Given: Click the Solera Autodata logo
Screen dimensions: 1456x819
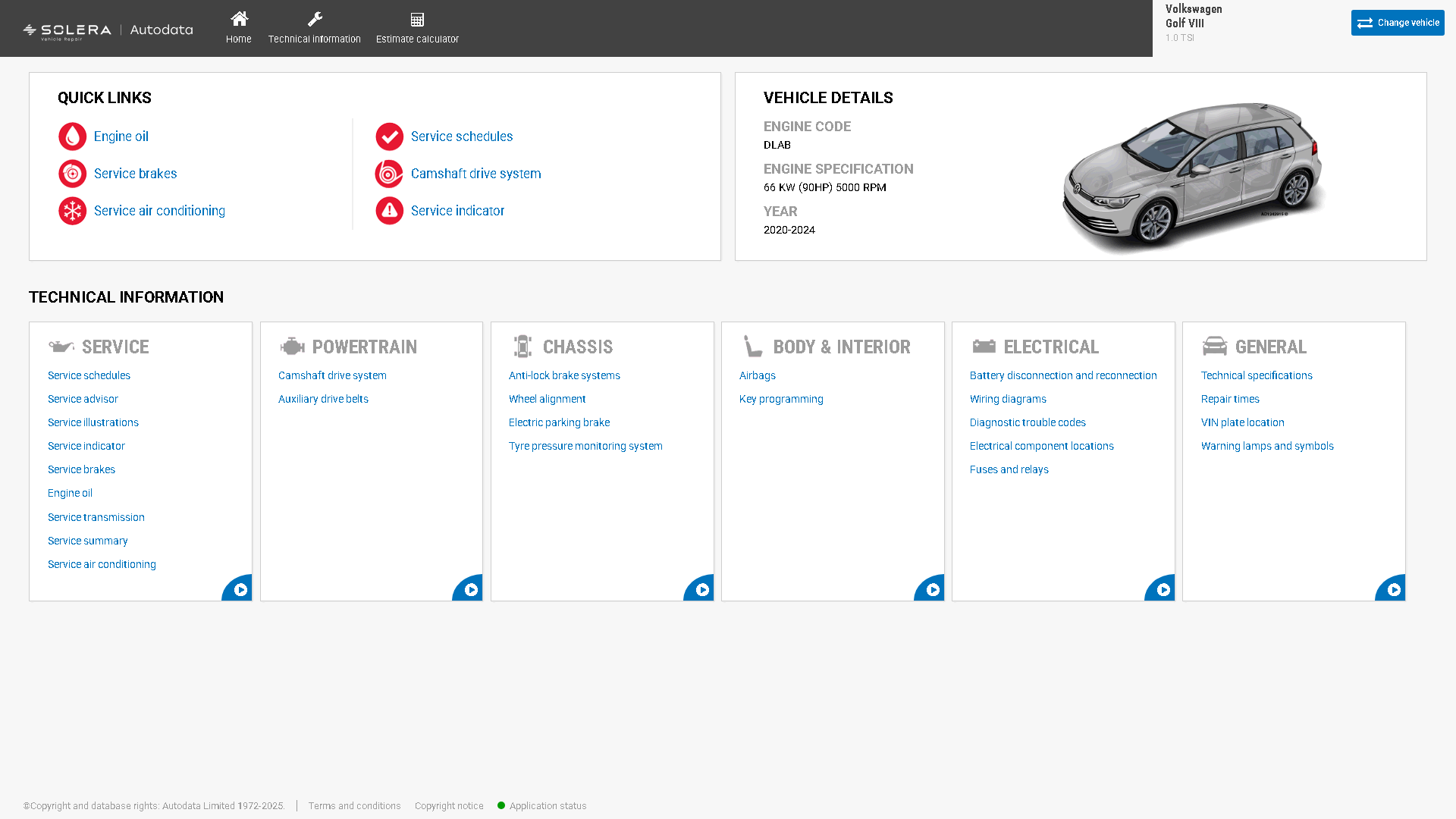Looking at the screenshot, I should coord(108,30).
